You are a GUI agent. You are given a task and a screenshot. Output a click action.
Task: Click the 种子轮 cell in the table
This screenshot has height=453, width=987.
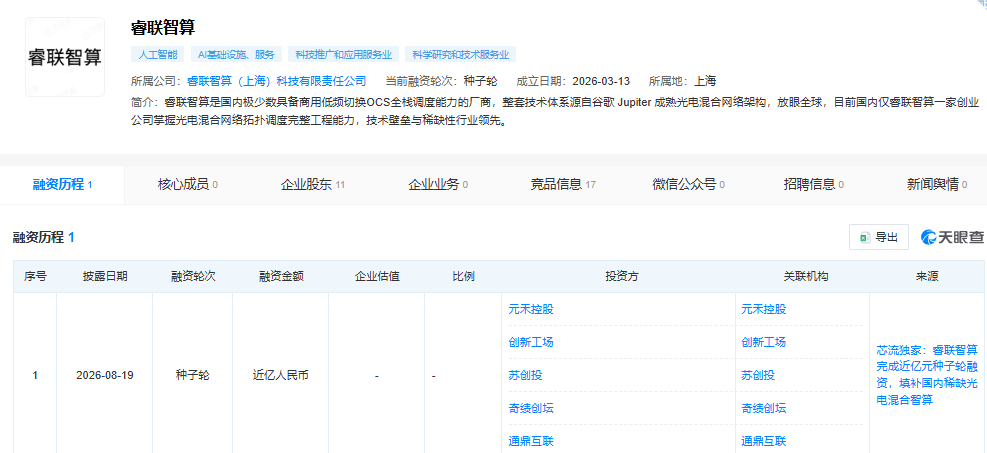pyautogui.click(x=193, y=376)
